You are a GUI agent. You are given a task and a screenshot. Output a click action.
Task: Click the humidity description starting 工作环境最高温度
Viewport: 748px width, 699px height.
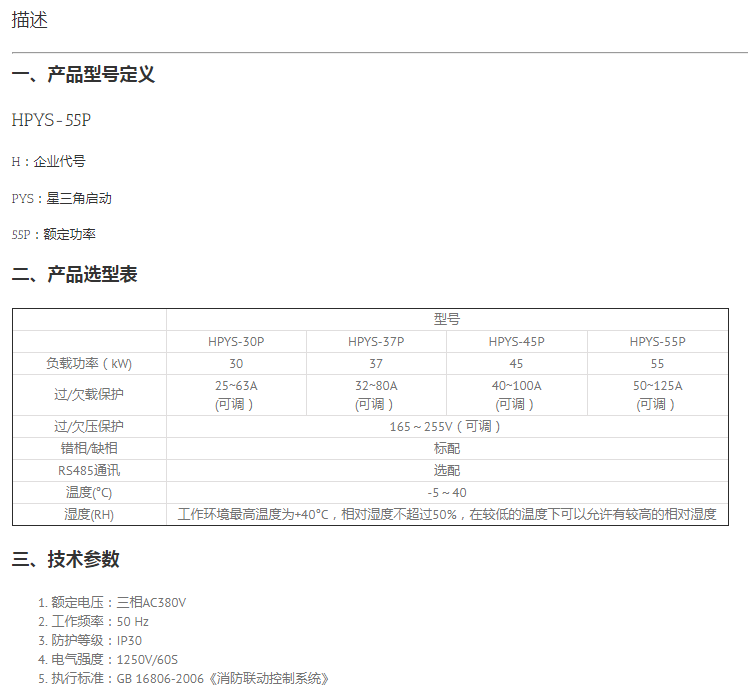pyautogui.click(x=447, y=514)
